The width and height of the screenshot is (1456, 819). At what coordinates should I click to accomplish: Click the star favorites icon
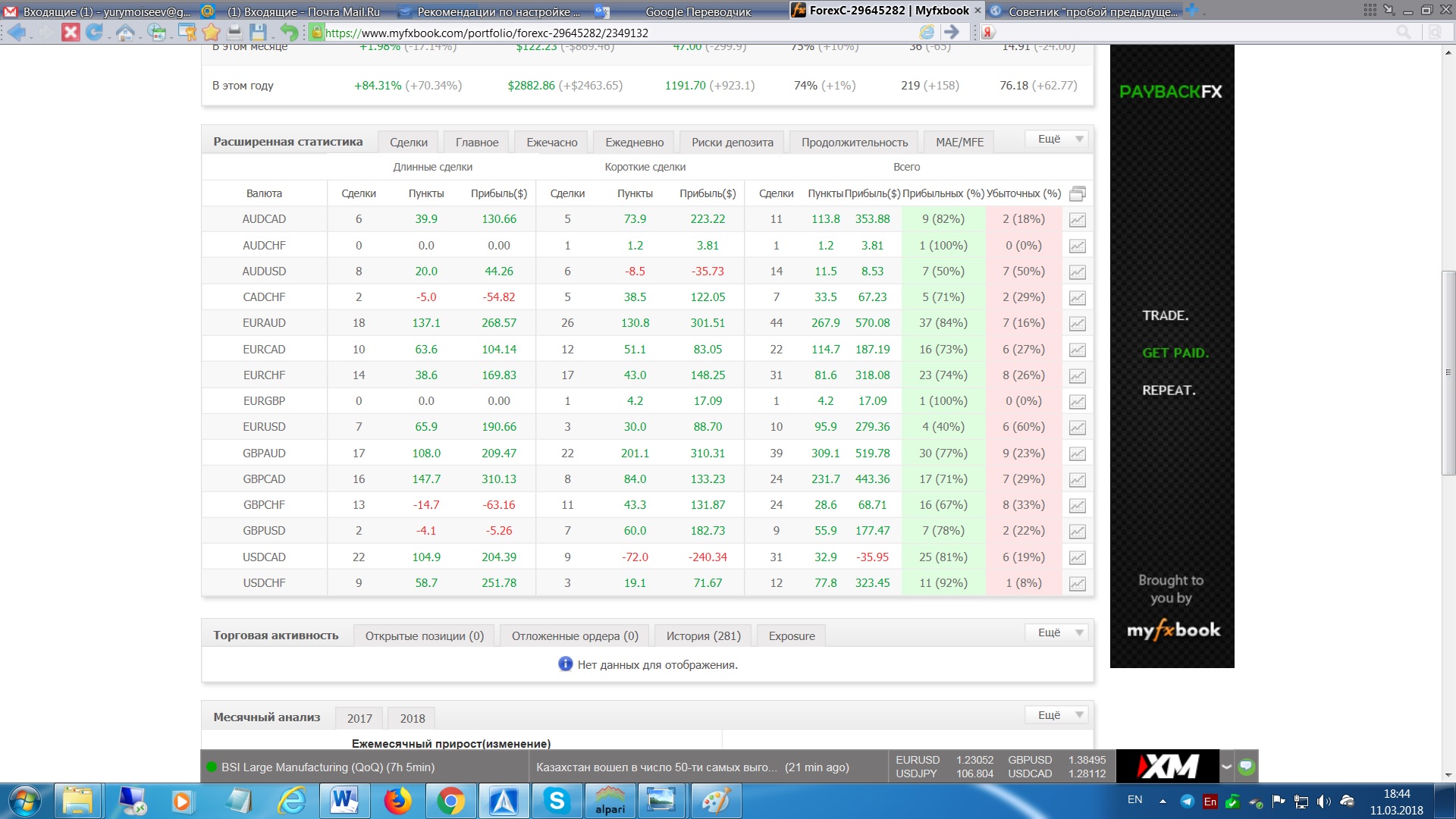pyautogui.click(x=211, y=32)
